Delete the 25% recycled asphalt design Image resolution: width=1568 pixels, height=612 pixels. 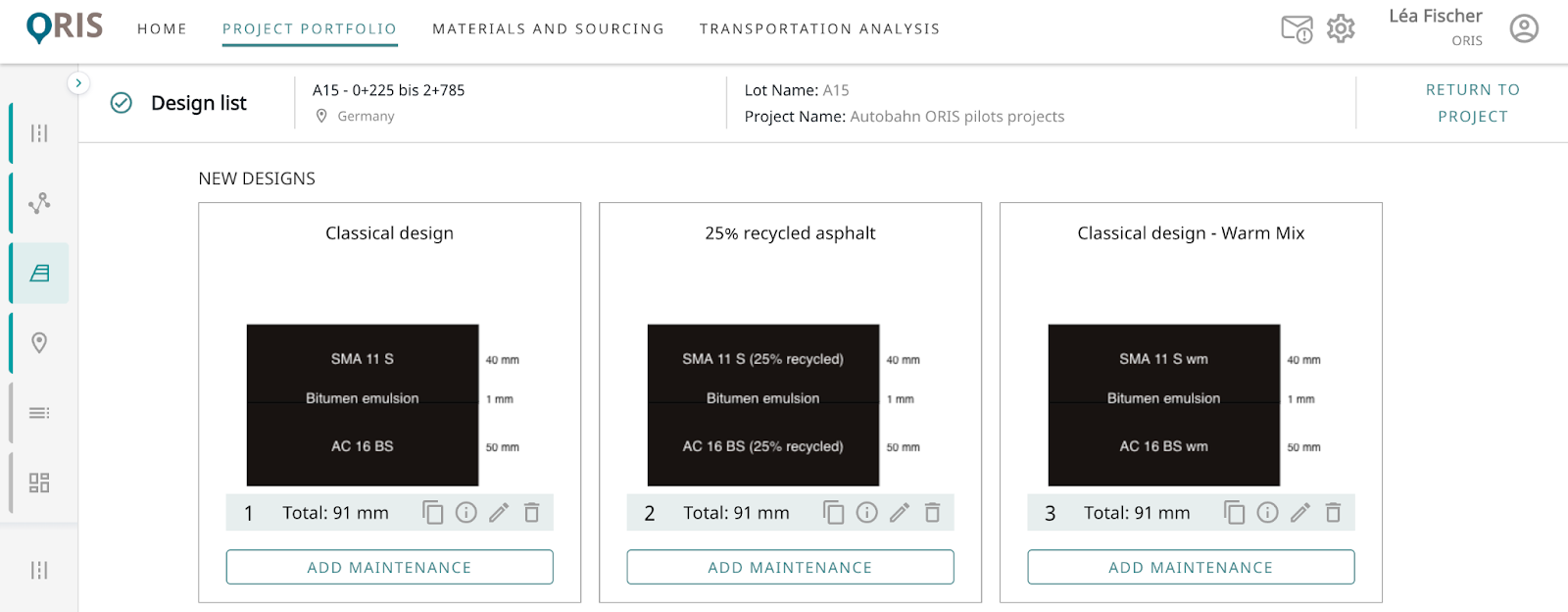click(932, 512)
